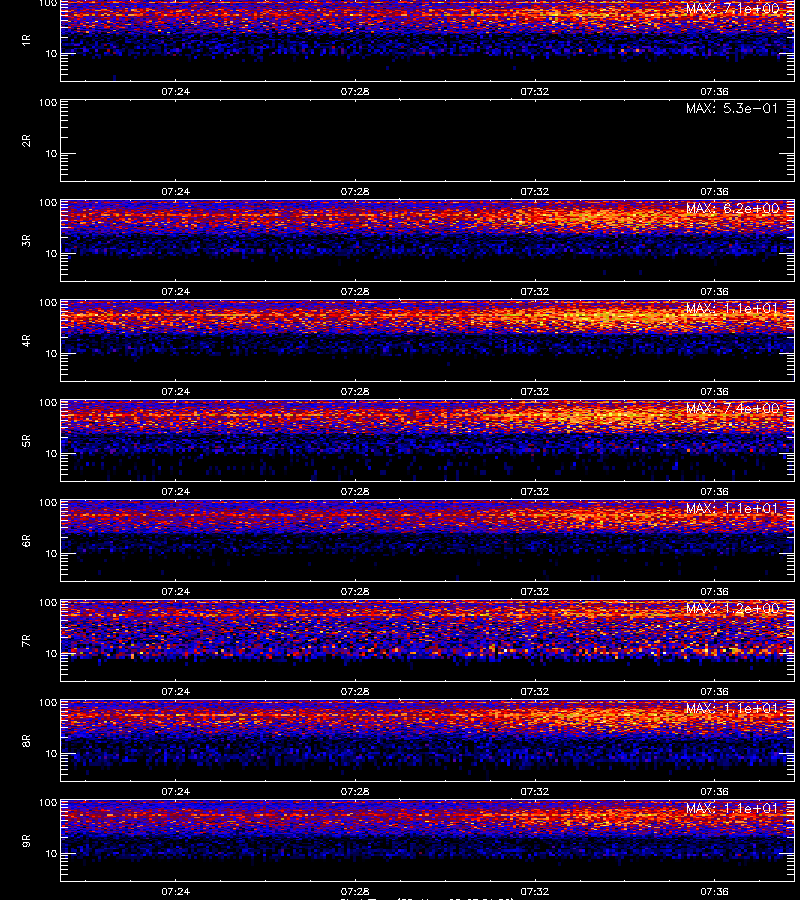Click the 07:32 tick label below 1R
Viewport: 800px width, 900px height.
(x=534, y=91)
